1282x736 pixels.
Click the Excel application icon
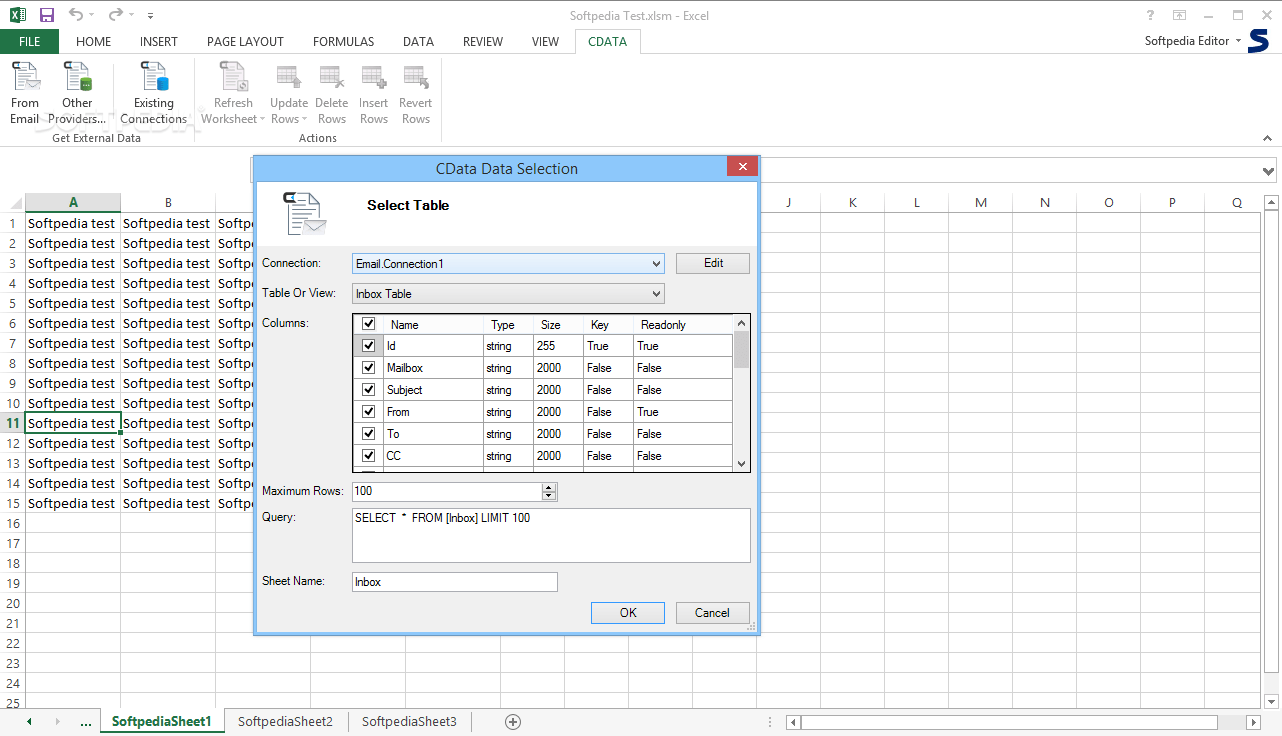(18, 15)
